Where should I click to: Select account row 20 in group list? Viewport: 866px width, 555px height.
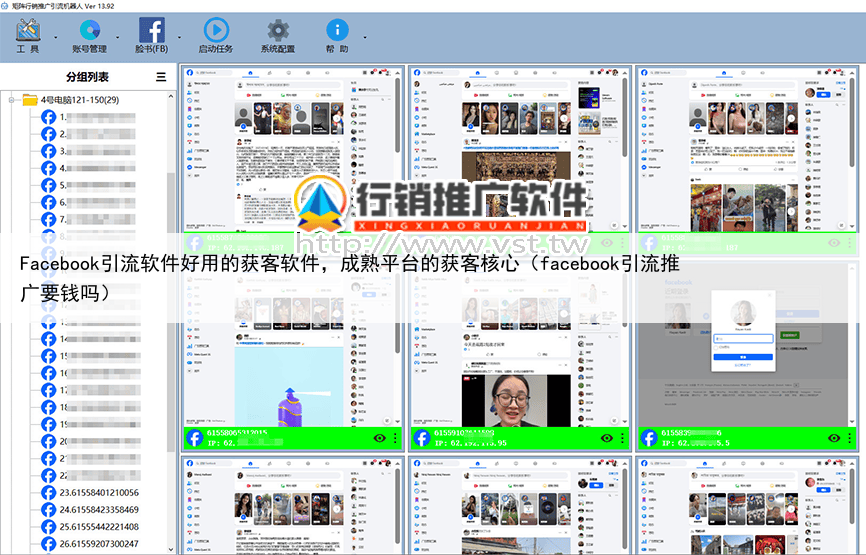tap(91, 442)
